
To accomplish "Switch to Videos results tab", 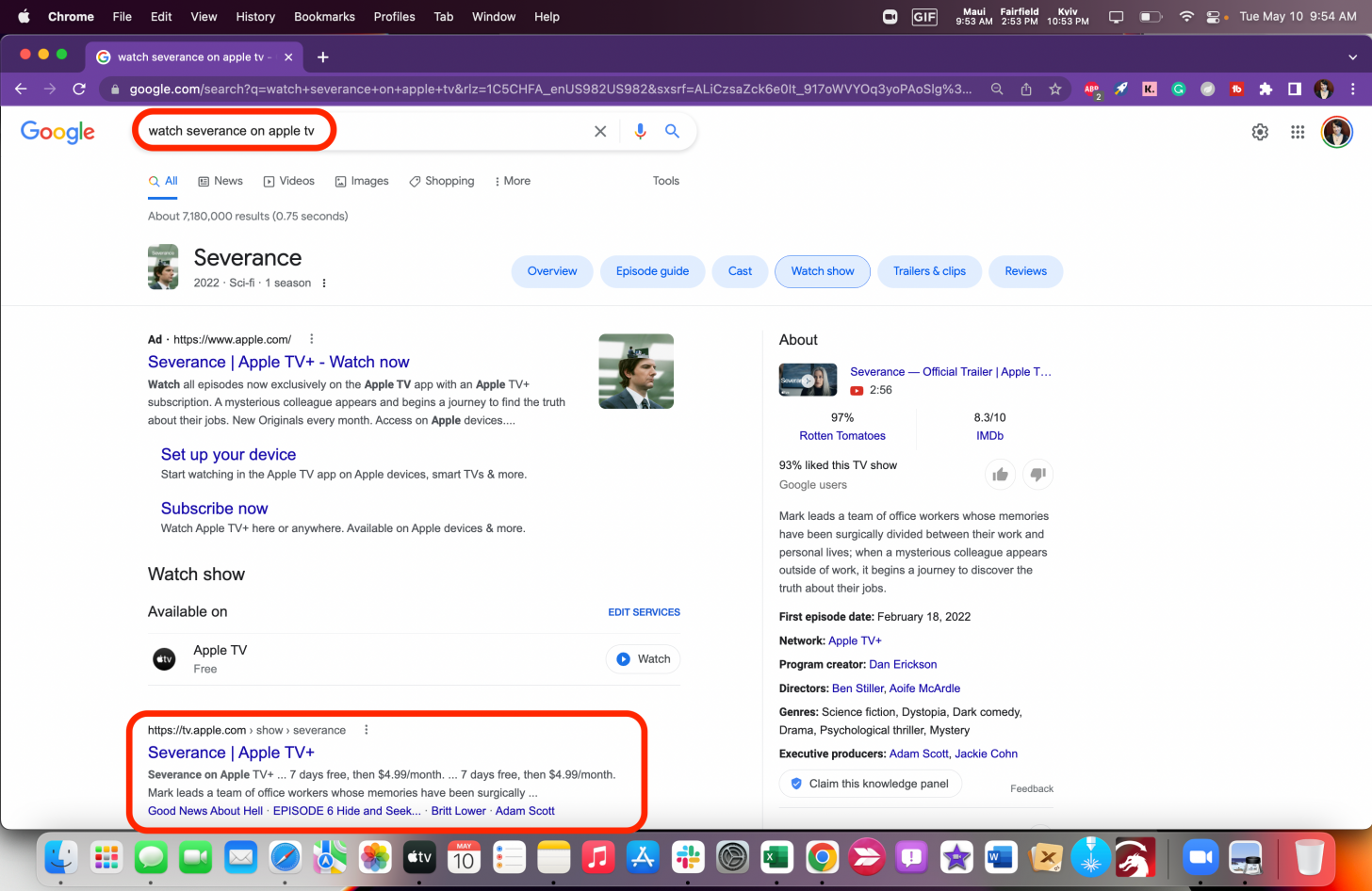I will click(x=289, y=181).
